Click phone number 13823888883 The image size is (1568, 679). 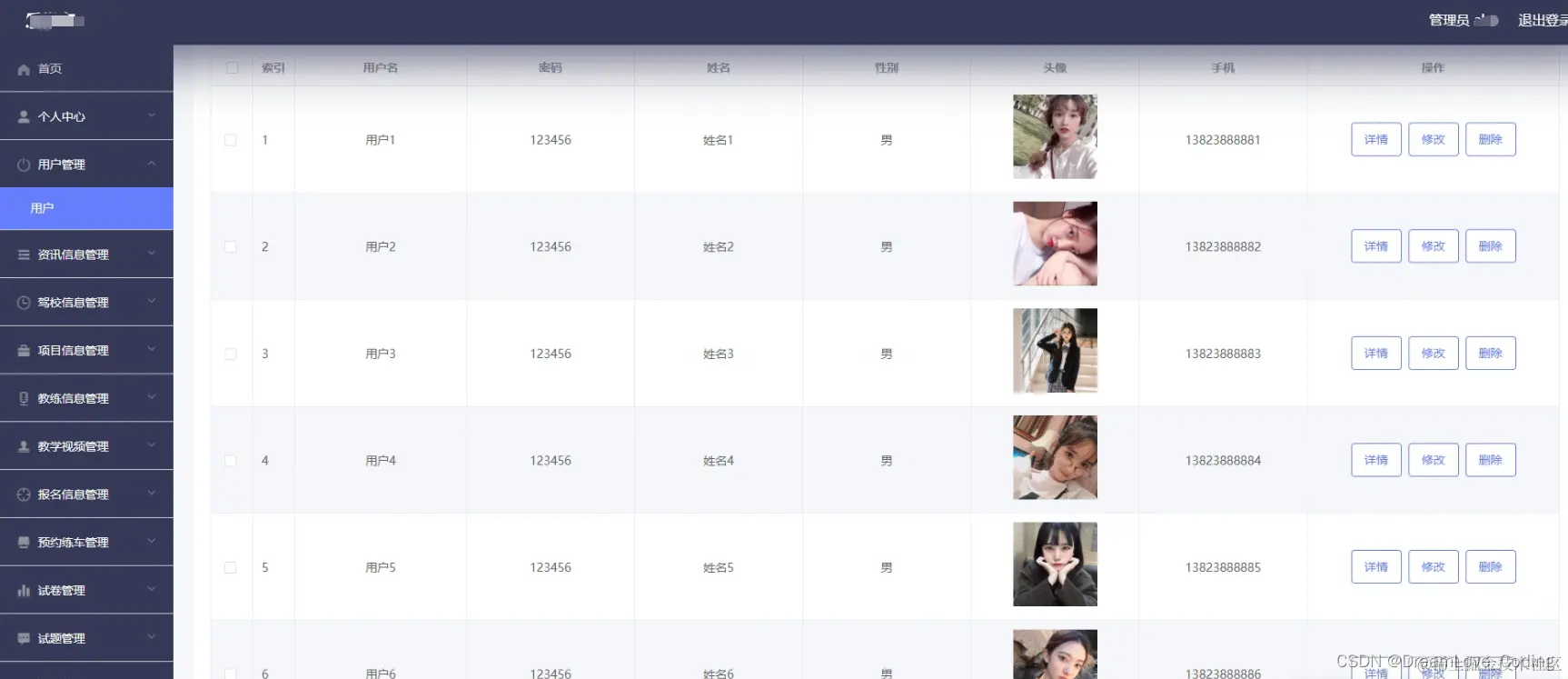(1223, 354)
